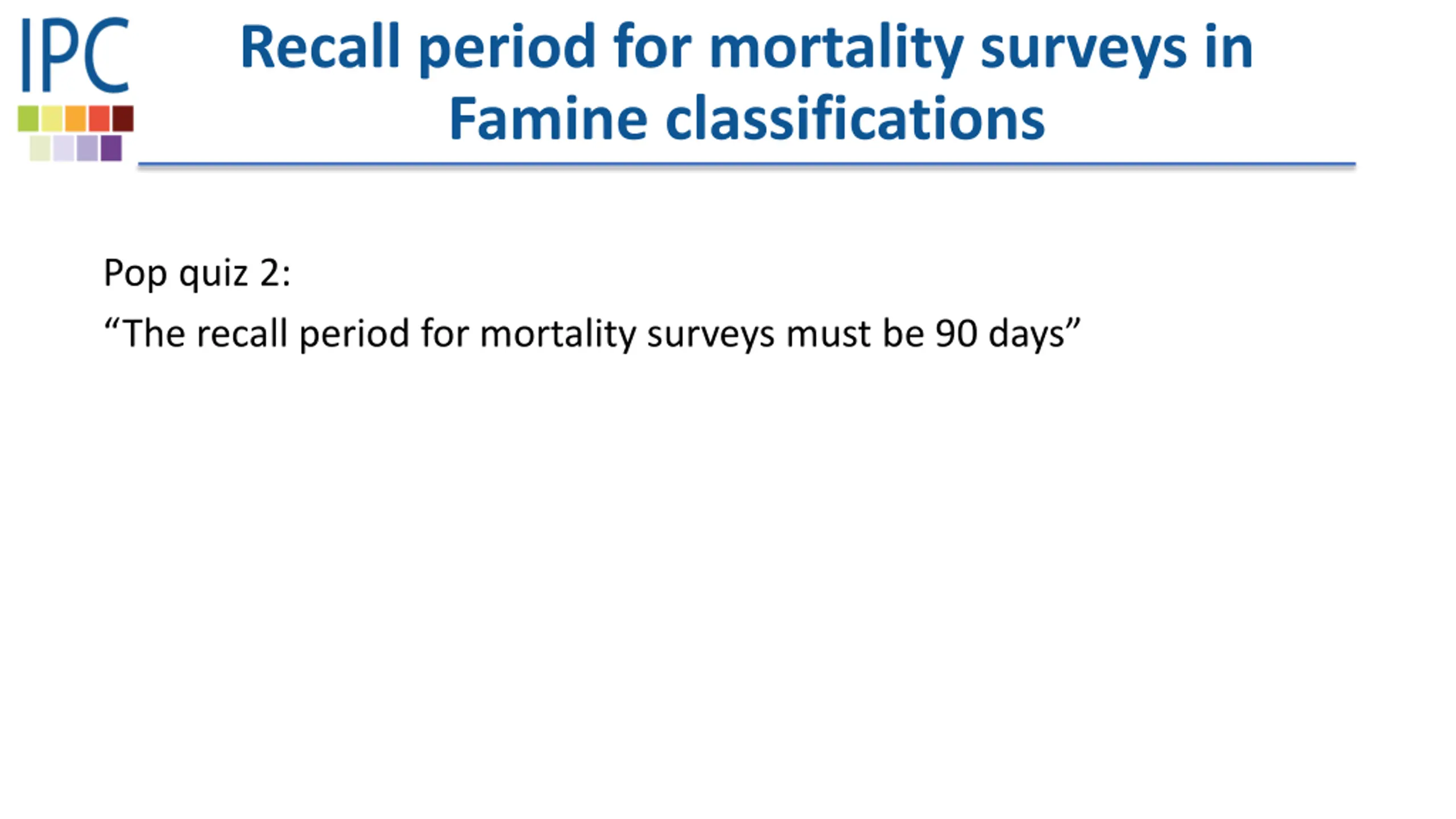1456x819 pixels.
Task: Click the blue divider line under title
Action: pos(747,164)
